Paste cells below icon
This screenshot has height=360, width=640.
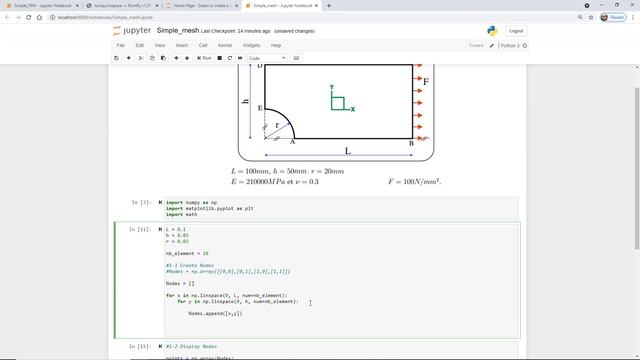click(x=163, y=58)
